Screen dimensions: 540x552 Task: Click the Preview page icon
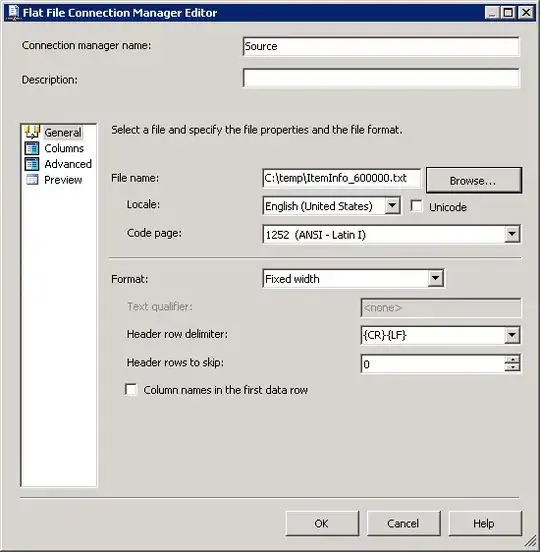click(32, 180)
